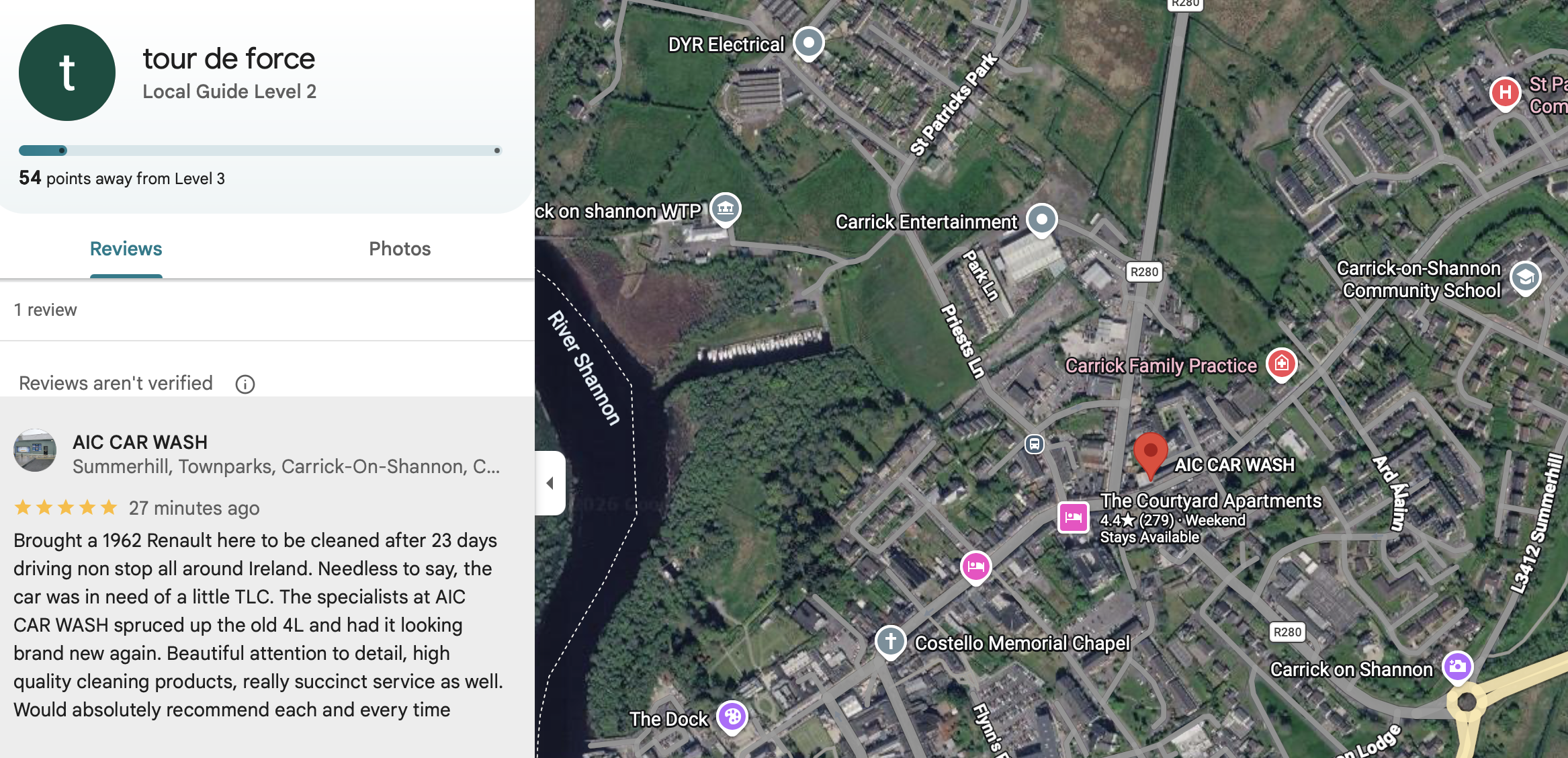The height and width of the screenshot is (758, 1568).
Task: Open the Carrick on Shannon camera marker
Action: tap(1457, 667)
